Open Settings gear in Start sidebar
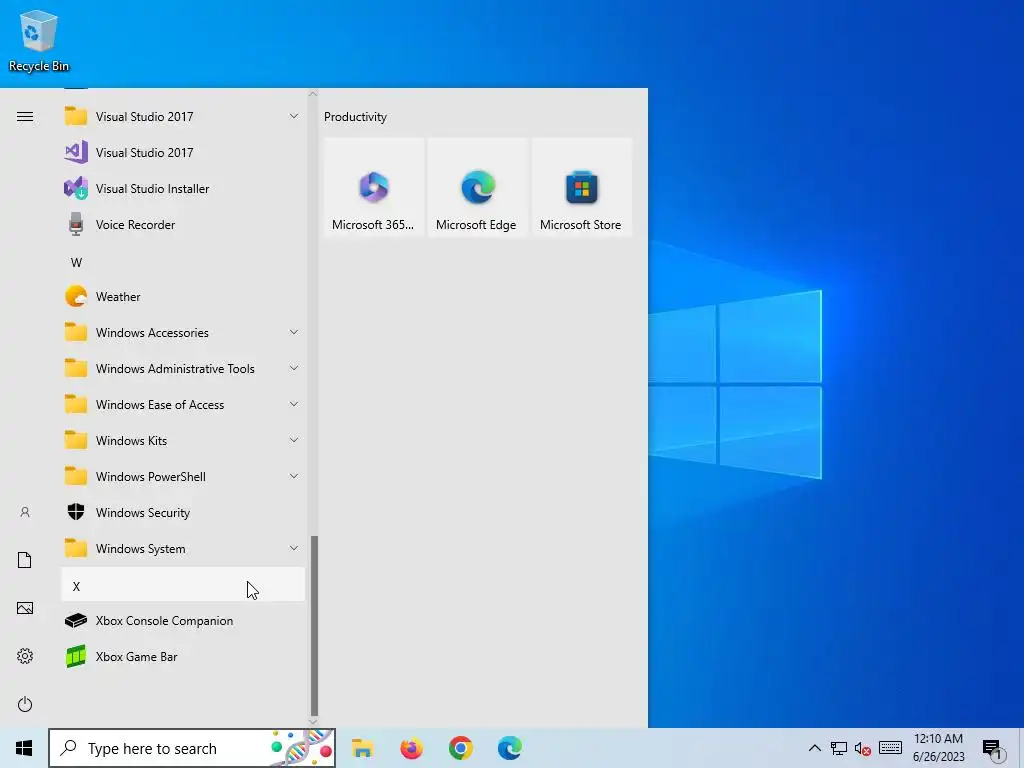 tap(25, 656)
